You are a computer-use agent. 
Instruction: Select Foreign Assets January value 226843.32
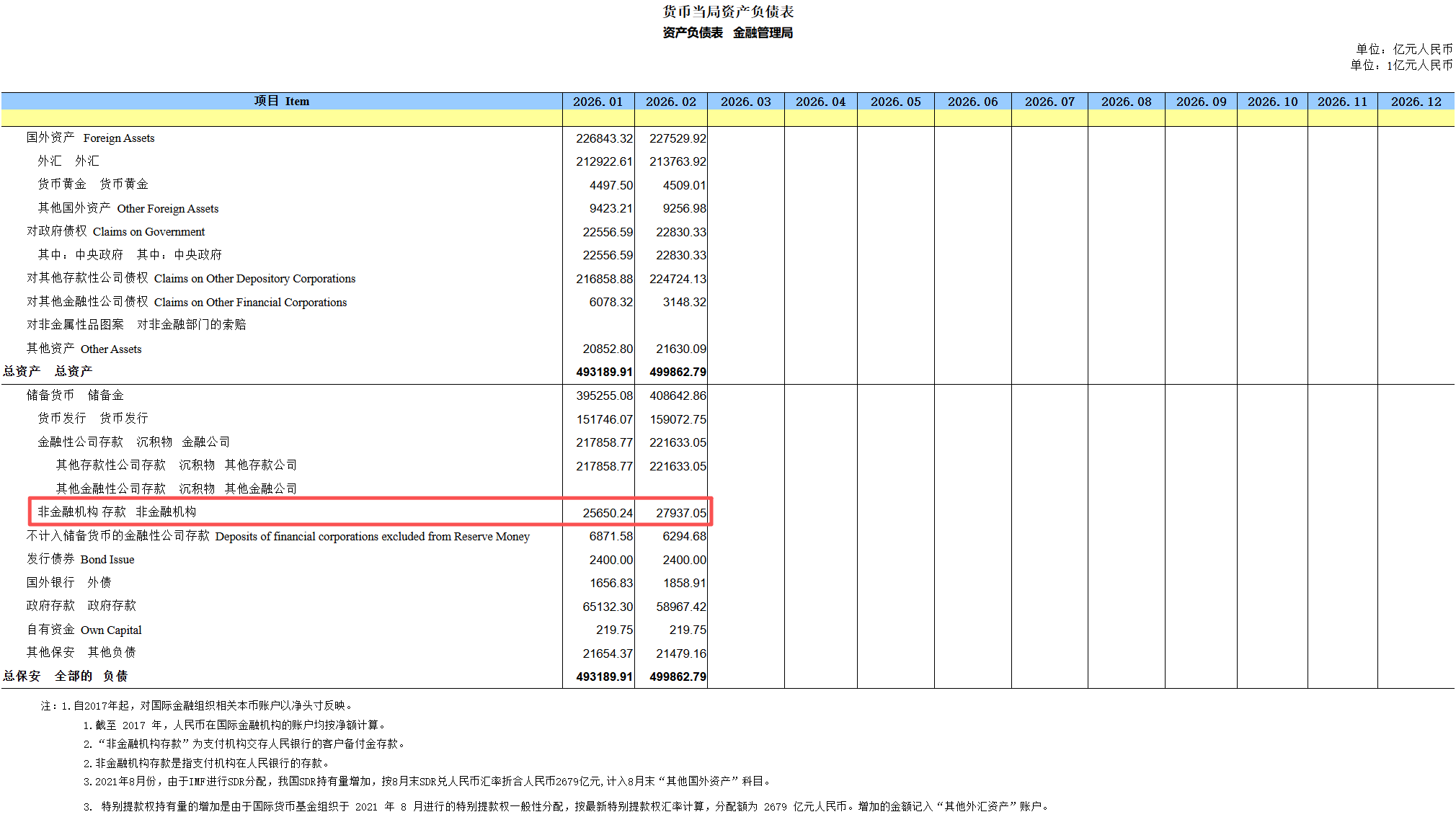[604, 138]
